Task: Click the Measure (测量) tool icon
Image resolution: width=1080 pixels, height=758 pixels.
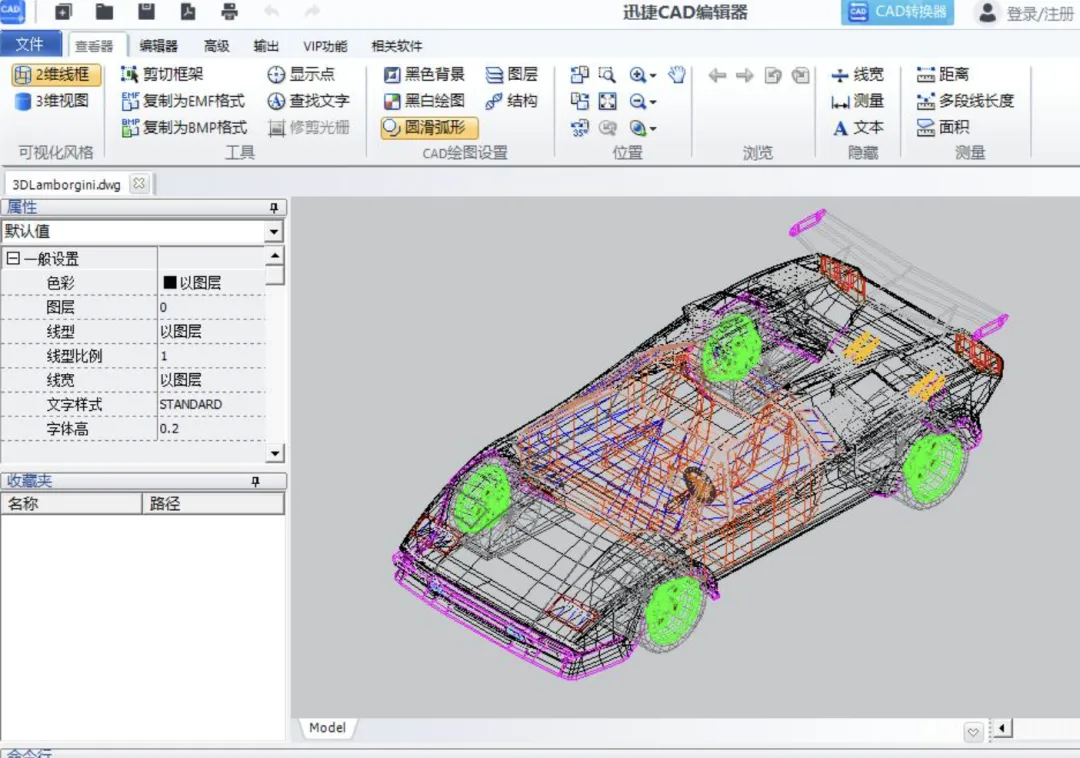Action: pyautogui.click(x=858, y=101)
